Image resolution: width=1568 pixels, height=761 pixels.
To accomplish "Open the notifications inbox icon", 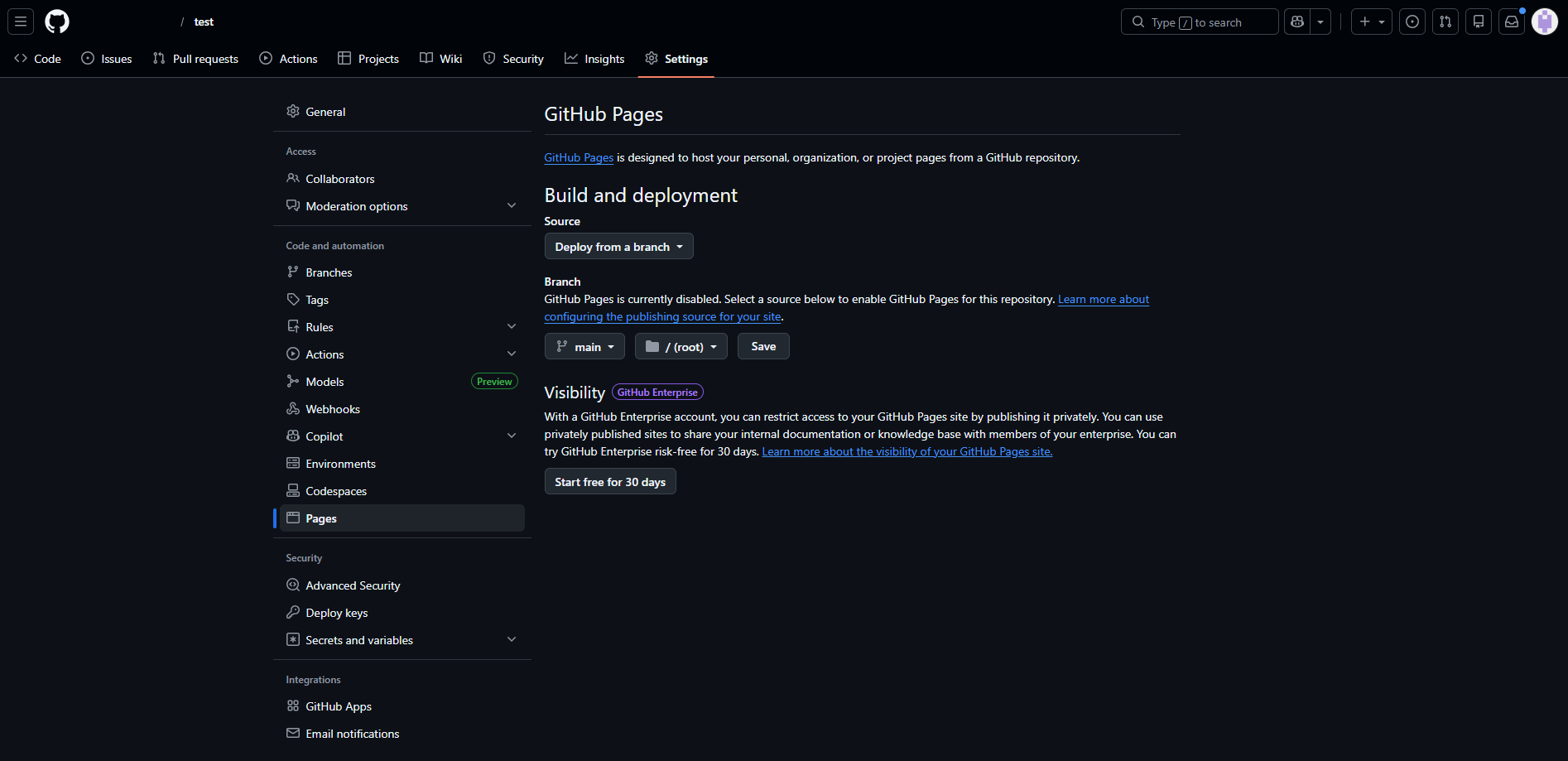I will (x=1512, y=22).
